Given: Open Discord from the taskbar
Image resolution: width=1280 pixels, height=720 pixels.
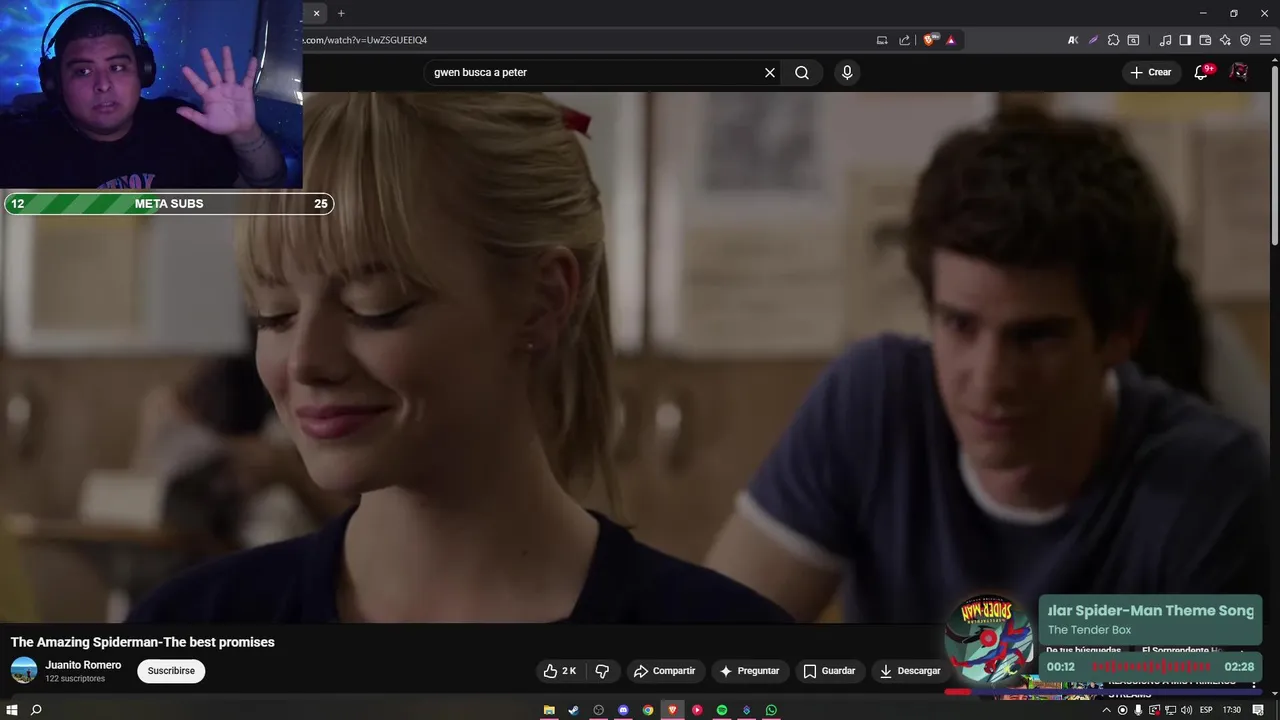Looking at the screenshot, I should click(x=623, y=710).
